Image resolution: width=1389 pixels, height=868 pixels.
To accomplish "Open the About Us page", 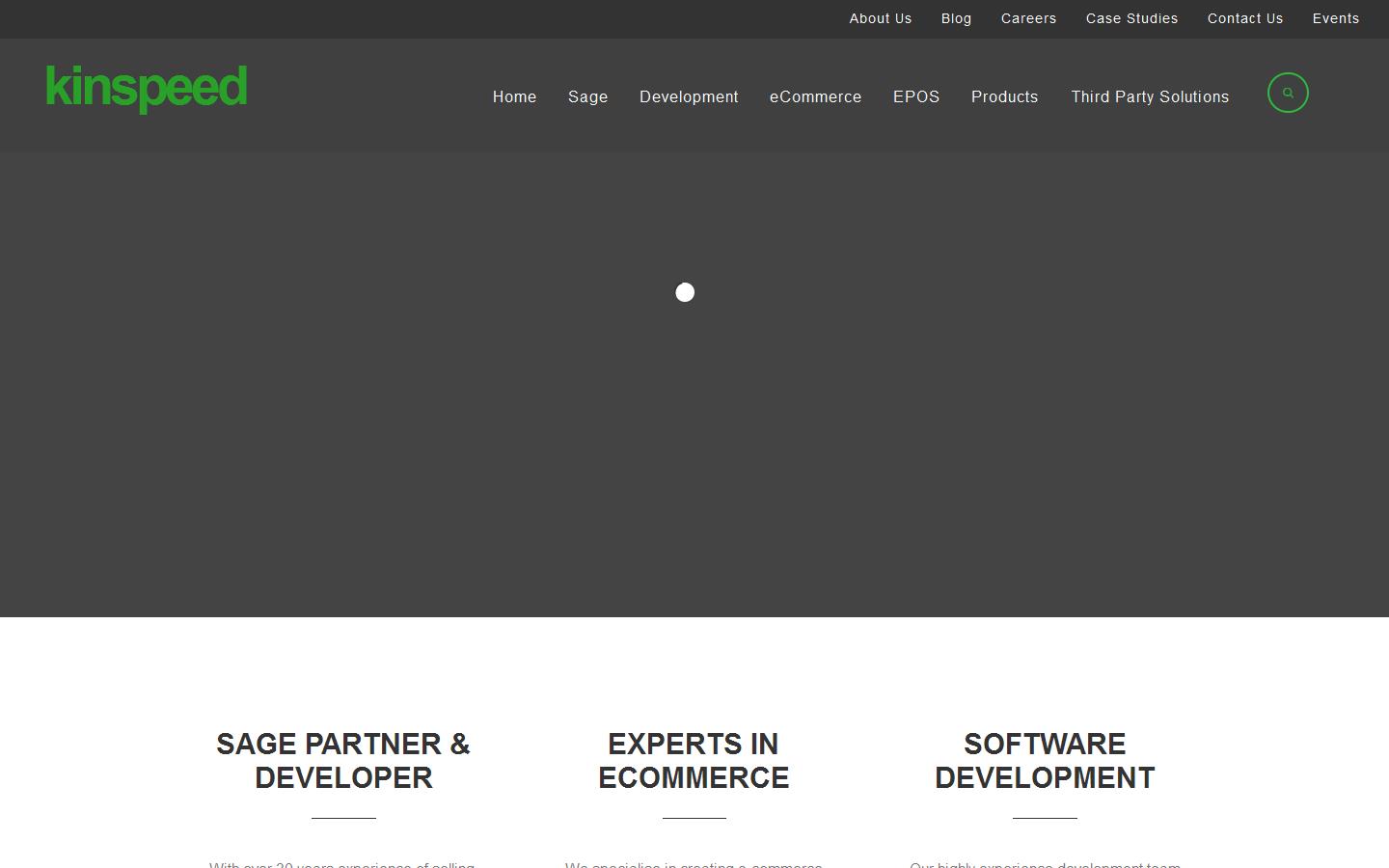I will click(x=880, y=18).
